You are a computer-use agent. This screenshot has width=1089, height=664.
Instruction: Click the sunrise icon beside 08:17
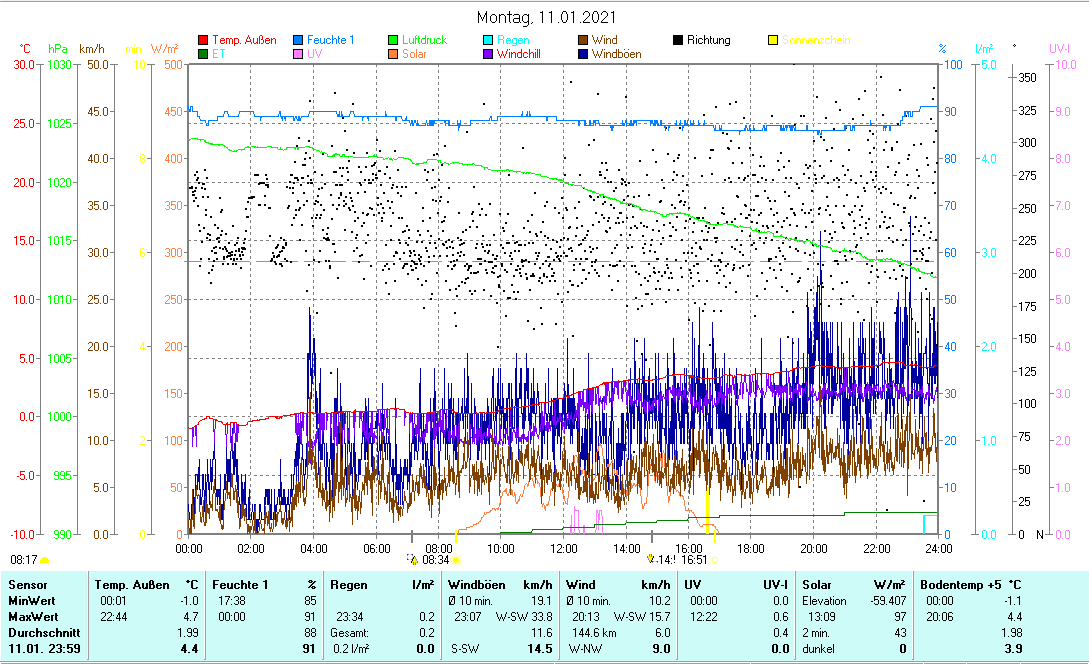click(44, 559)
